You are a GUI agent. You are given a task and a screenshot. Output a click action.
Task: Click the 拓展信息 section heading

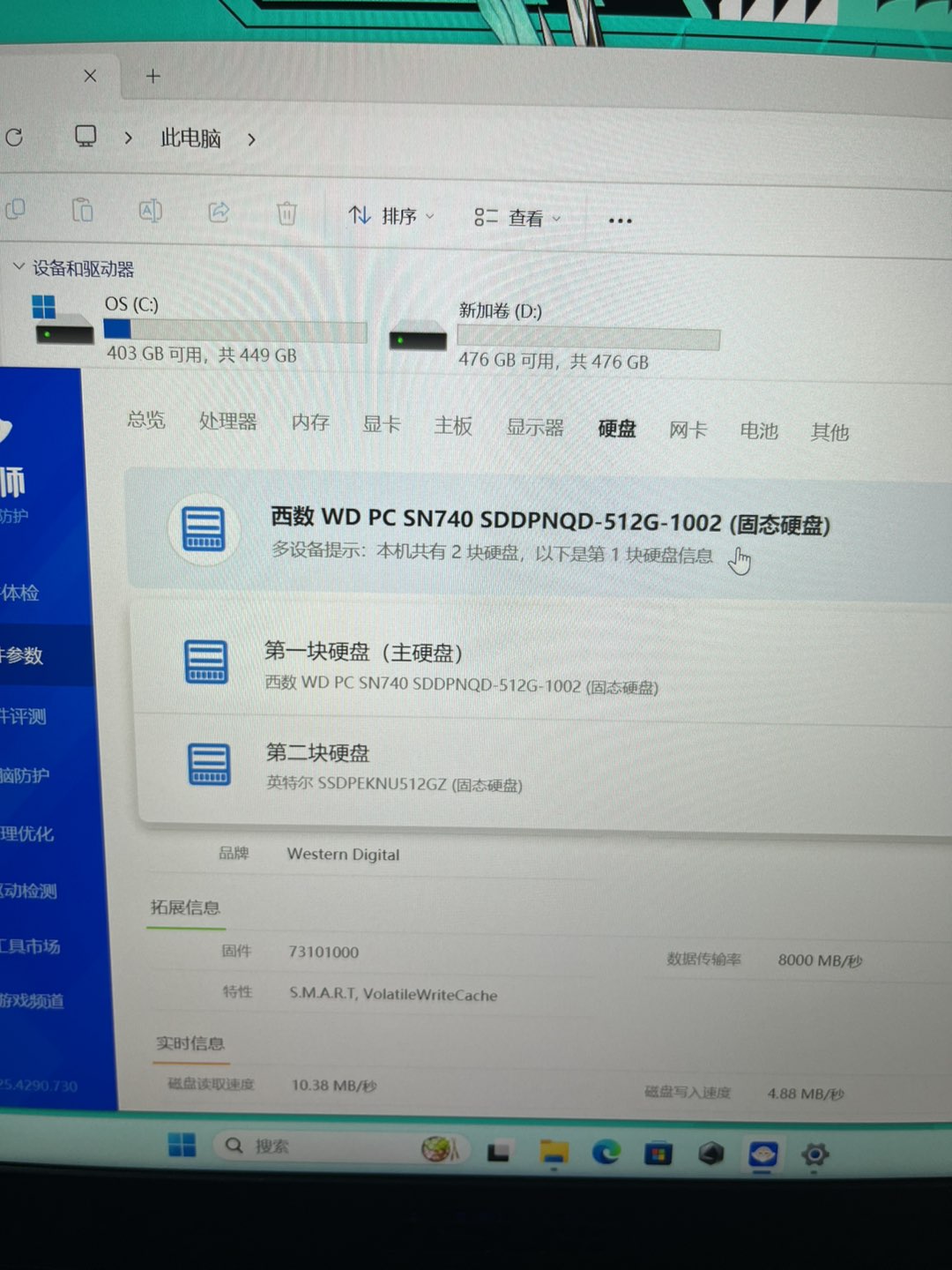pos(185,908)
